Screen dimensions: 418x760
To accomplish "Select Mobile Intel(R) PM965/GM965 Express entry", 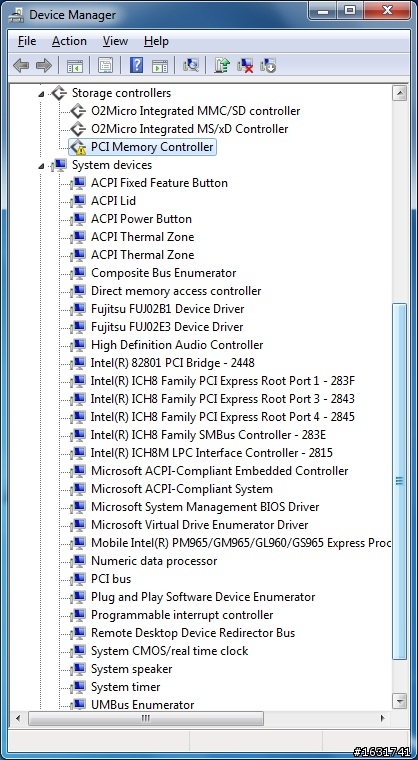I will click(x=241, y=543).
